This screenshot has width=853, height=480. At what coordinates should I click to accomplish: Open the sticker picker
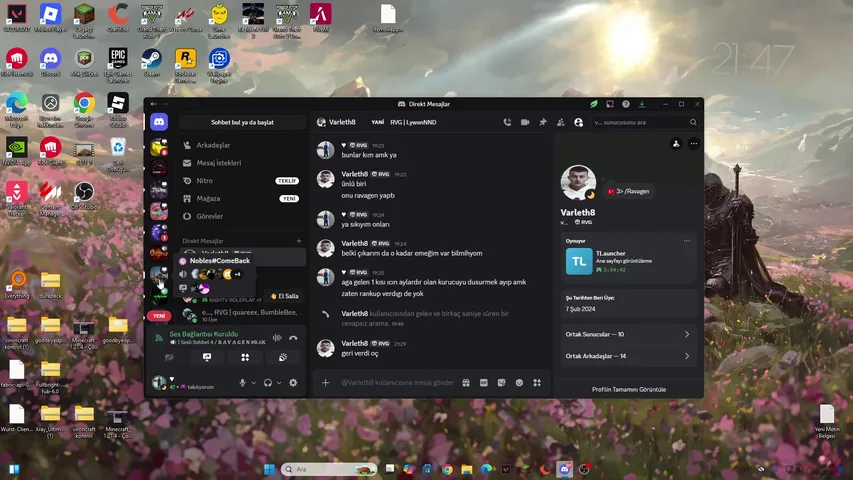point(502,383)
